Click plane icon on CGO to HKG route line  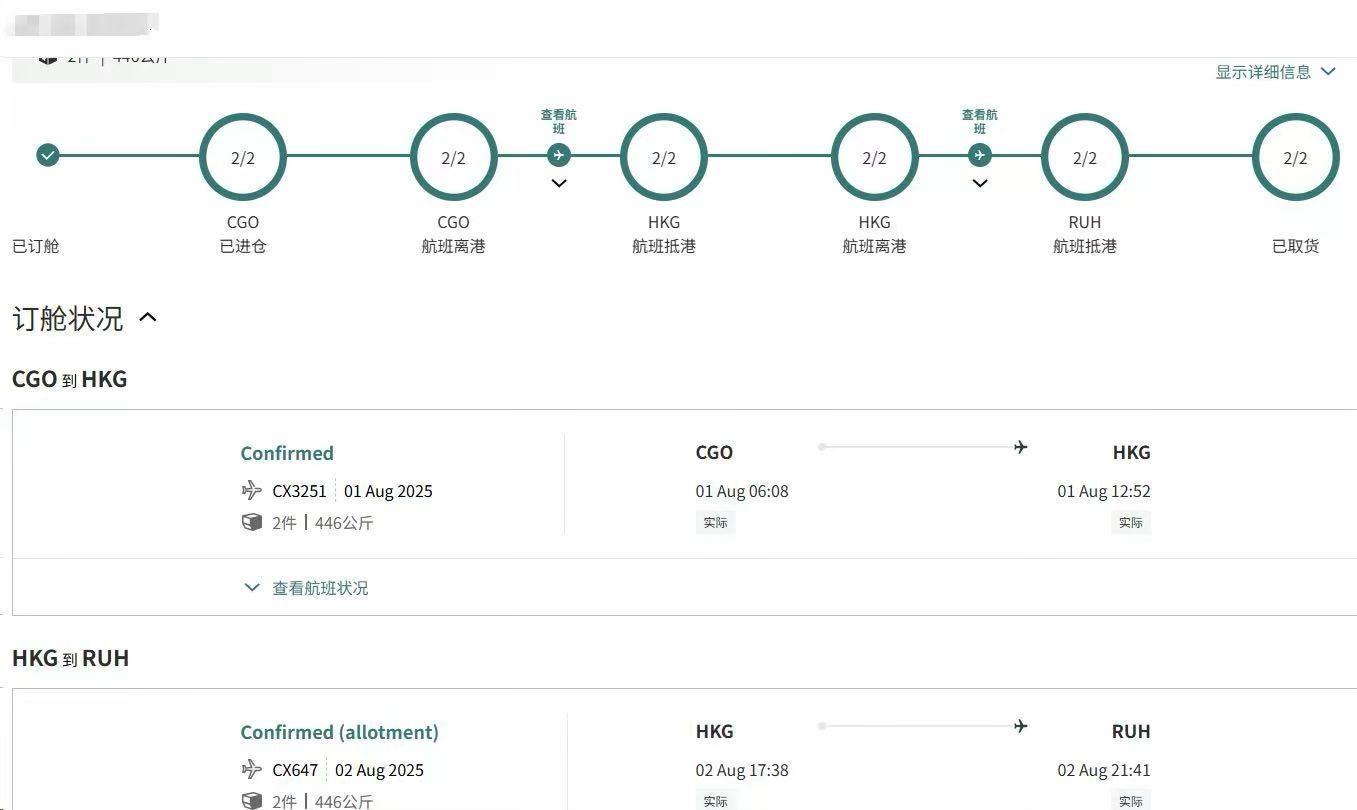point(1020,447)
